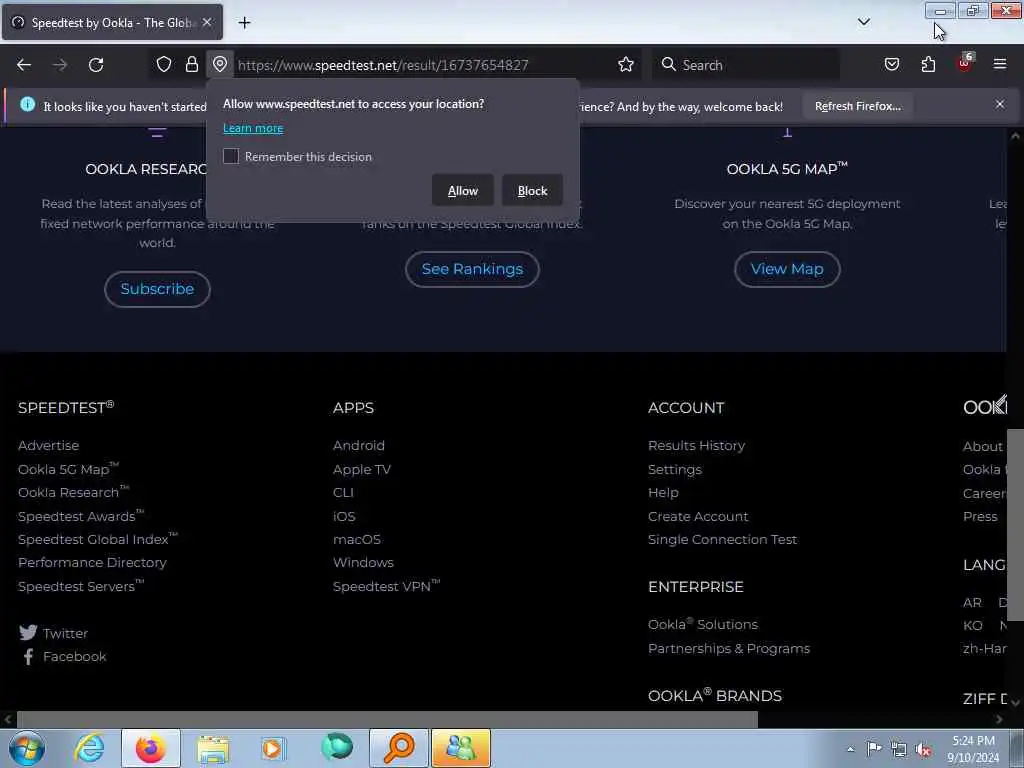Select the Speedtest by Ookla tab

[112, 23]
